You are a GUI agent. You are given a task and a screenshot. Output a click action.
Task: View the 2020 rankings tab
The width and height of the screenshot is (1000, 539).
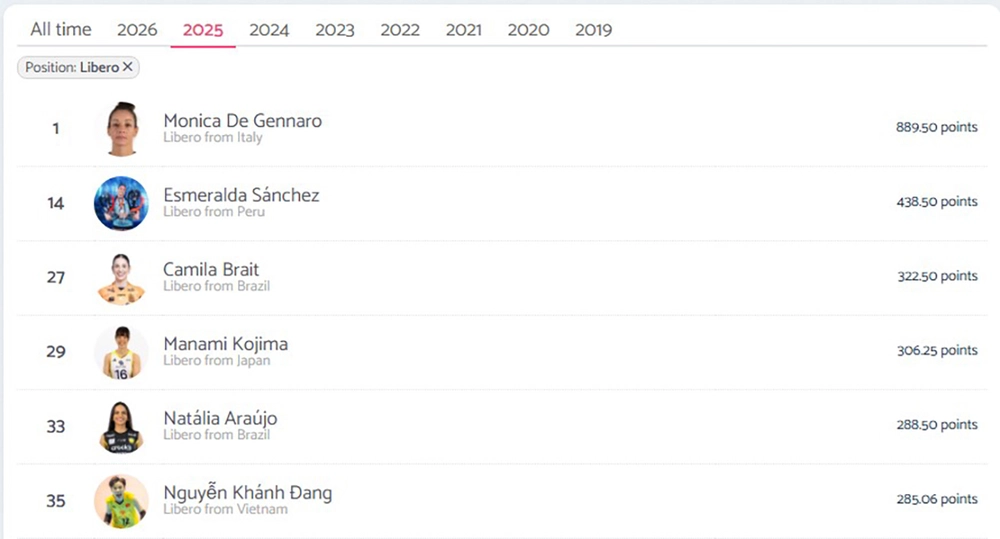tap(528, 30)
